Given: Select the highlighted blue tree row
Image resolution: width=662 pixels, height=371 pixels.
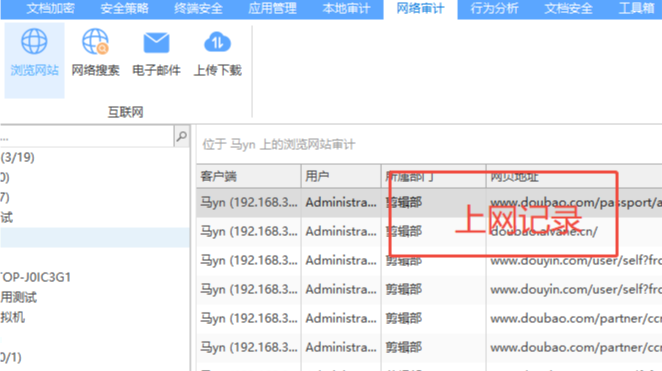Looking at the screenshot, I should (95, 237).
